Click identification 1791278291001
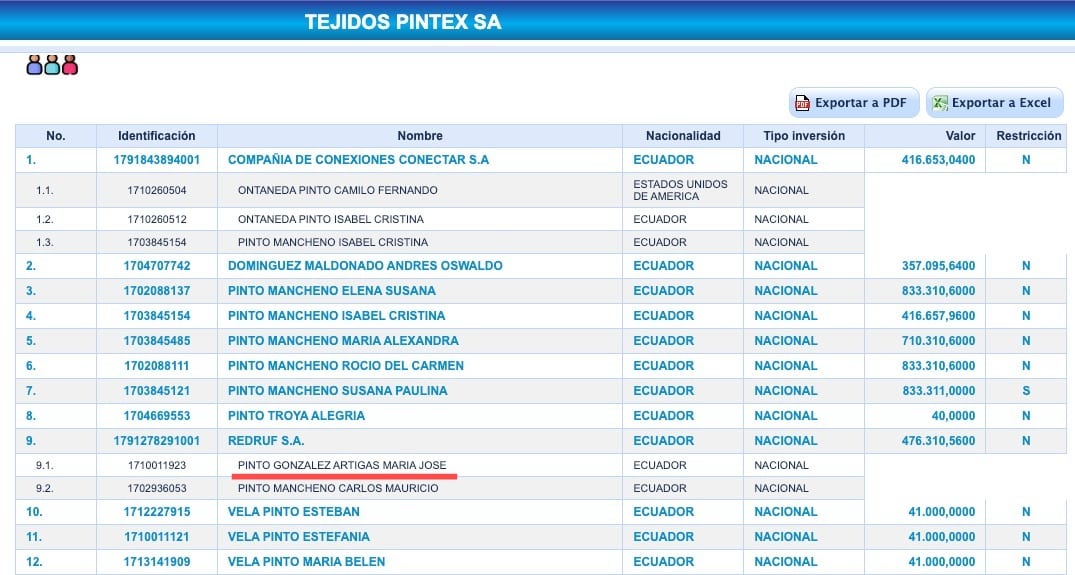 coord(157,441)
